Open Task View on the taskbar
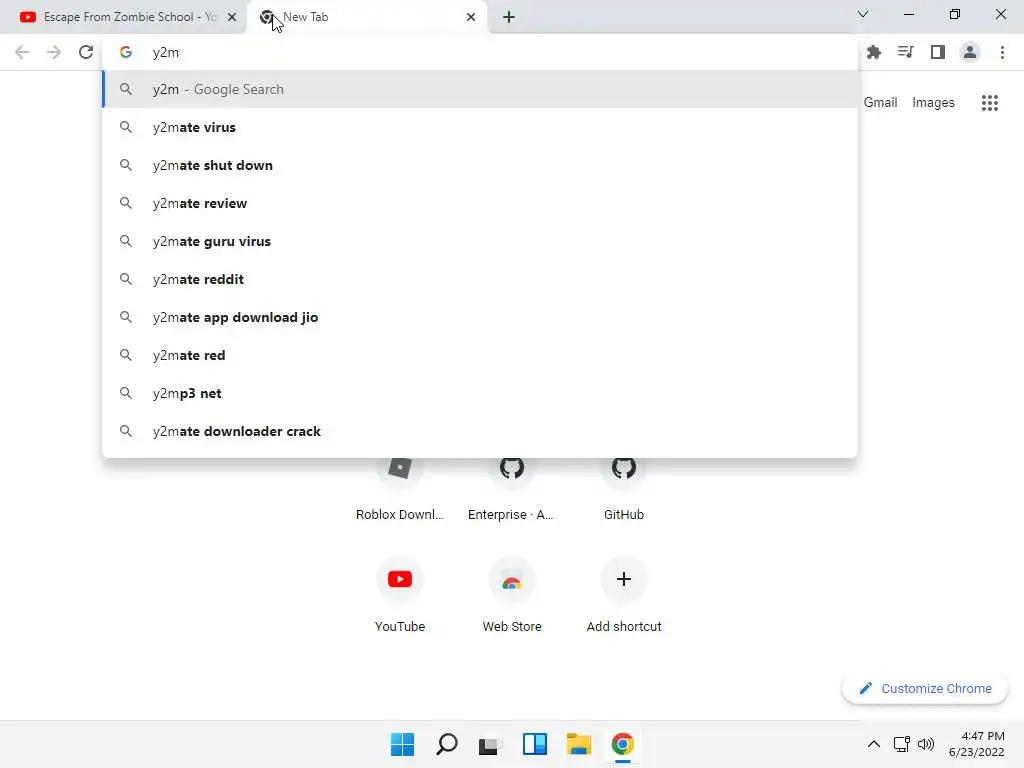The image size is (1024, 768). pyautogui.click(x=490, y=744)
